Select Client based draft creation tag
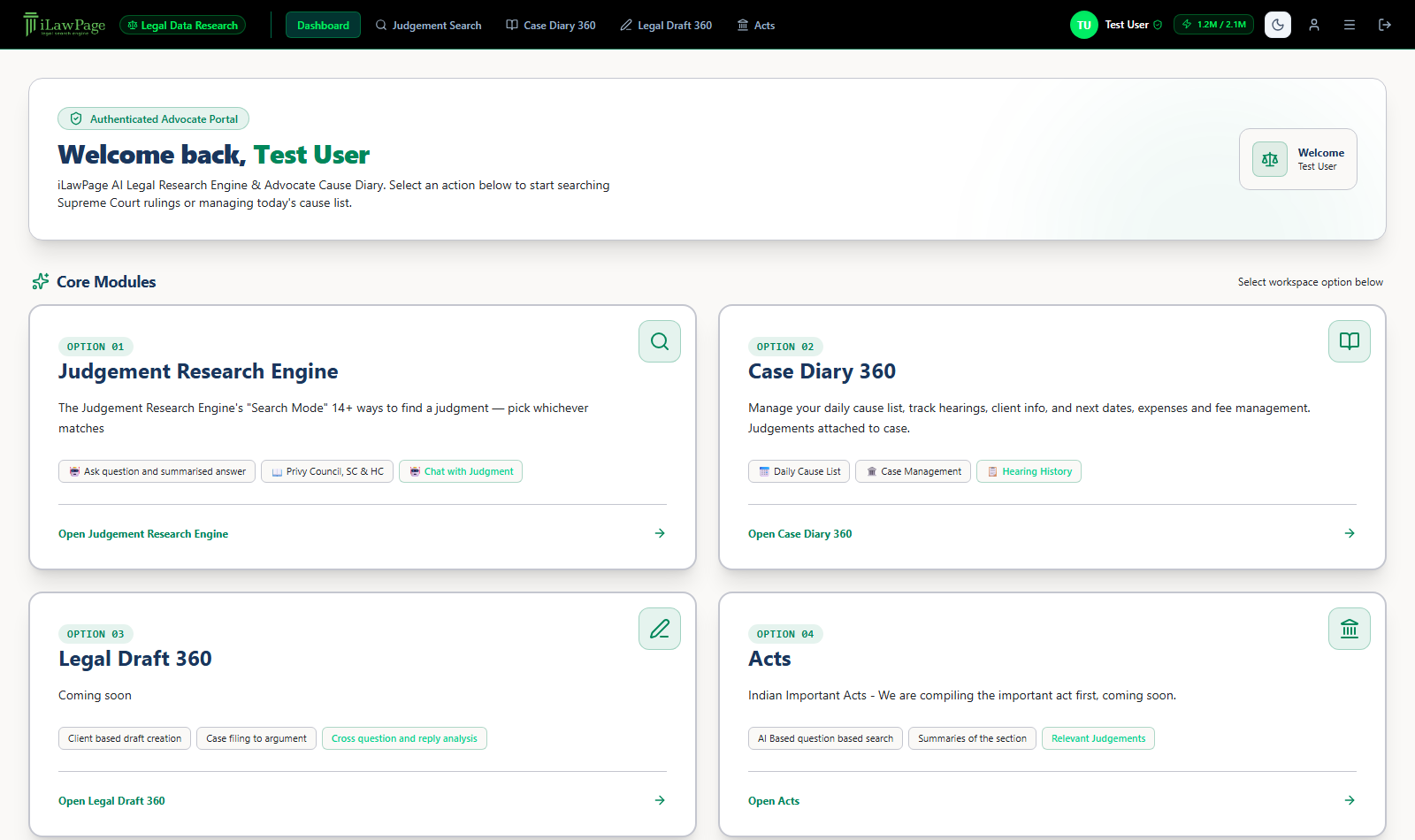 (x=125, y=738)
